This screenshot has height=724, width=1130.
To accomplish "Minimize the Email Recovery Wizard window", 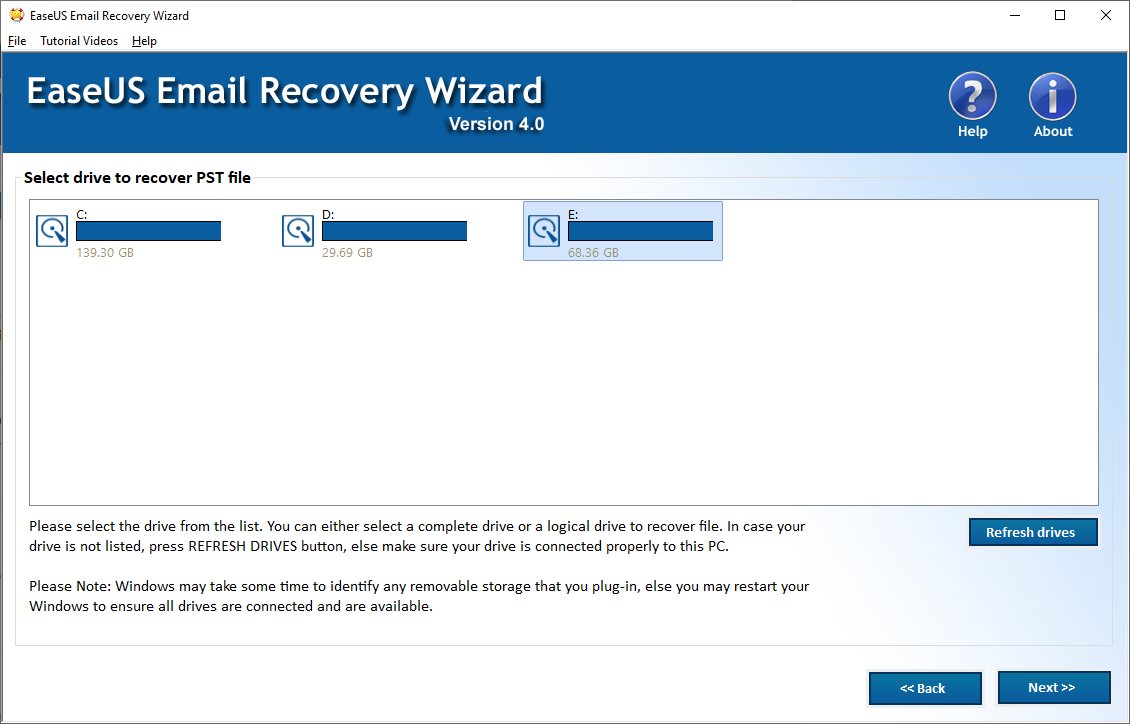I will click(1013, 15).
